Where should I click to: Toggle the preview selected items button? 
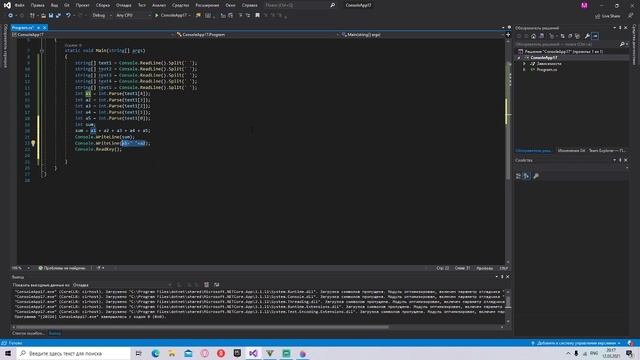[596, 36]
